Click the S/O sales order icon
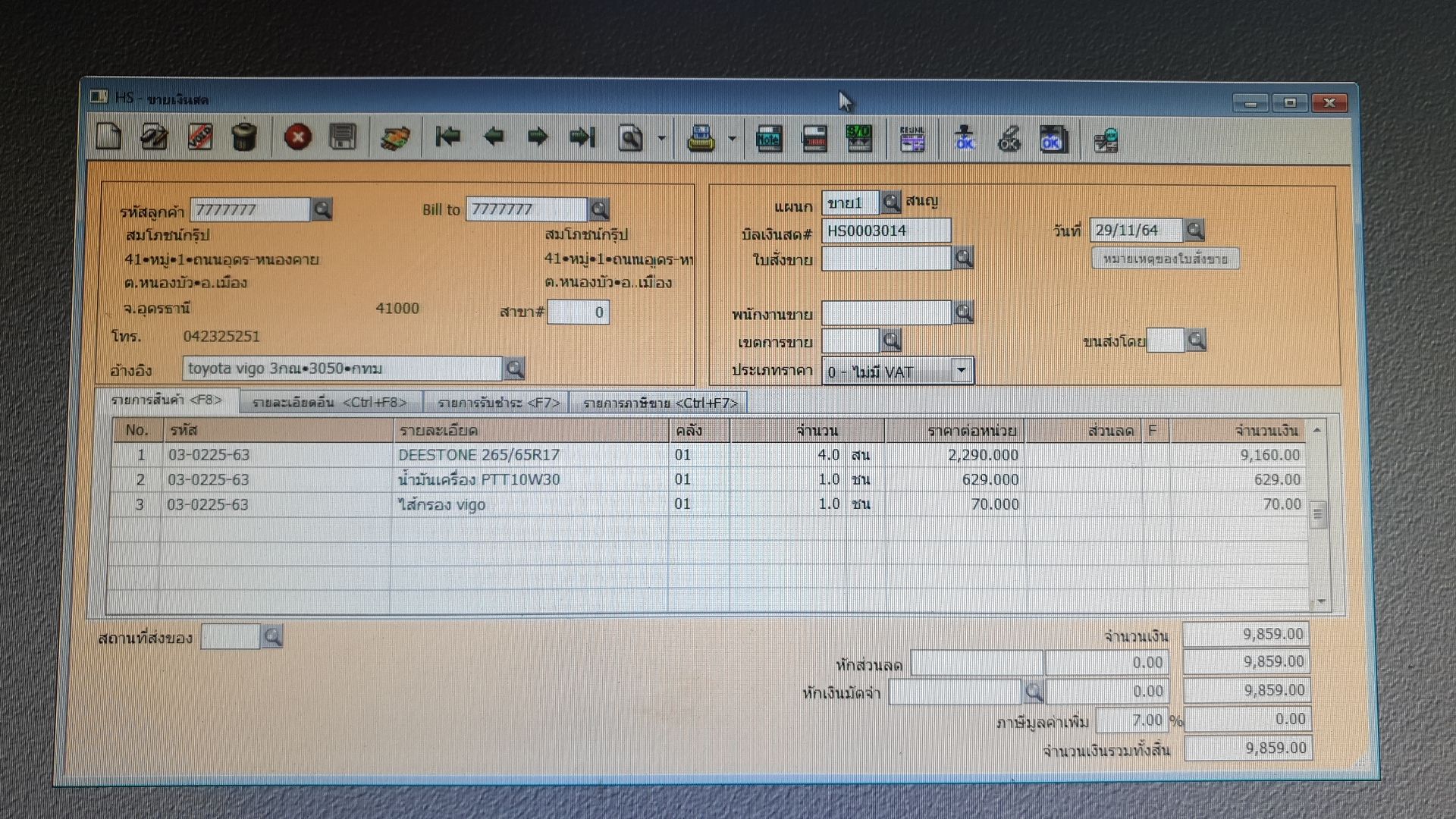The height and width of the screenshot is (819, 1456). (x=859, y=140)
